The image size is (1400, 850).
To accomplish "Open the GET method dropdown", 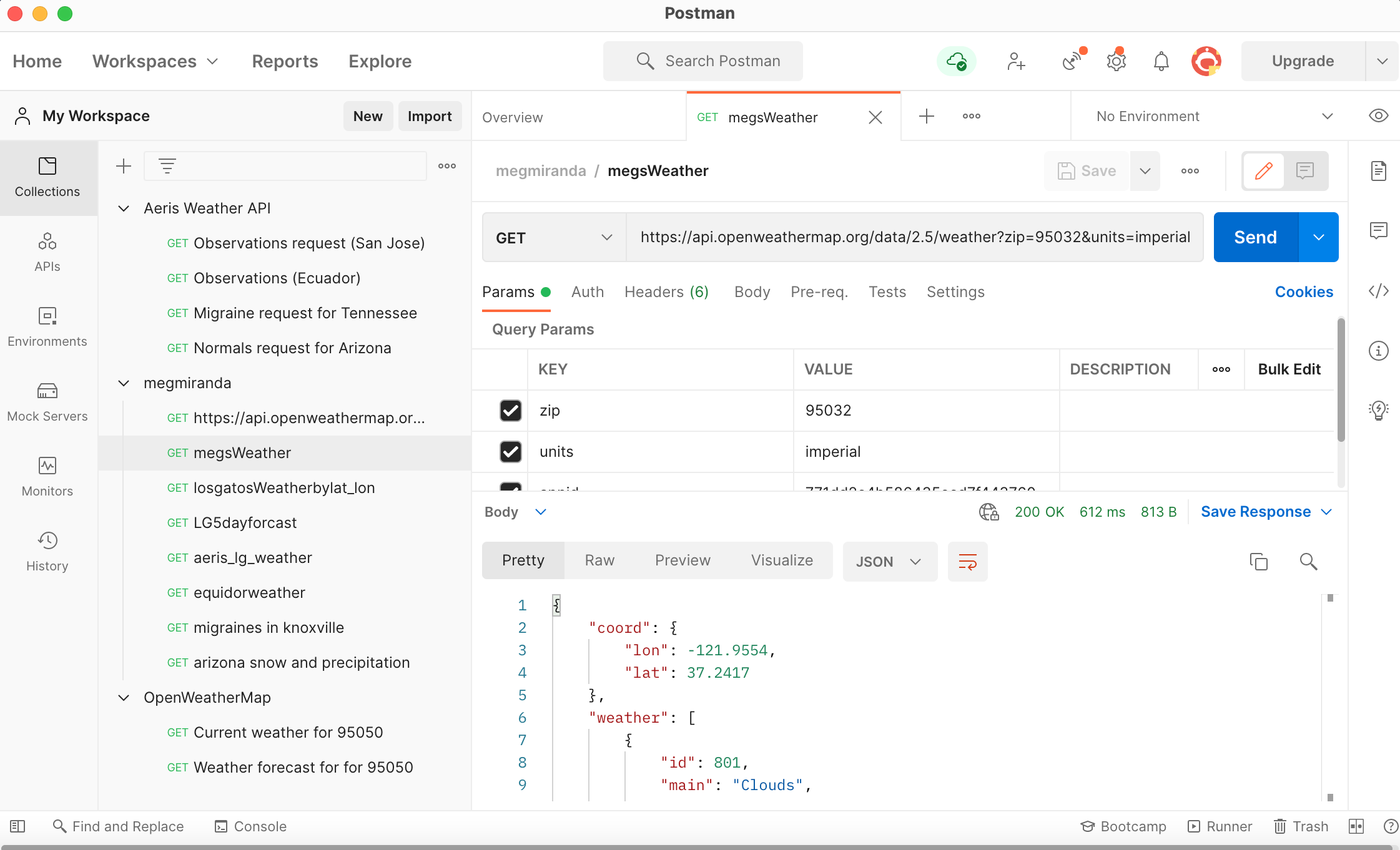I will pos(553,238).
